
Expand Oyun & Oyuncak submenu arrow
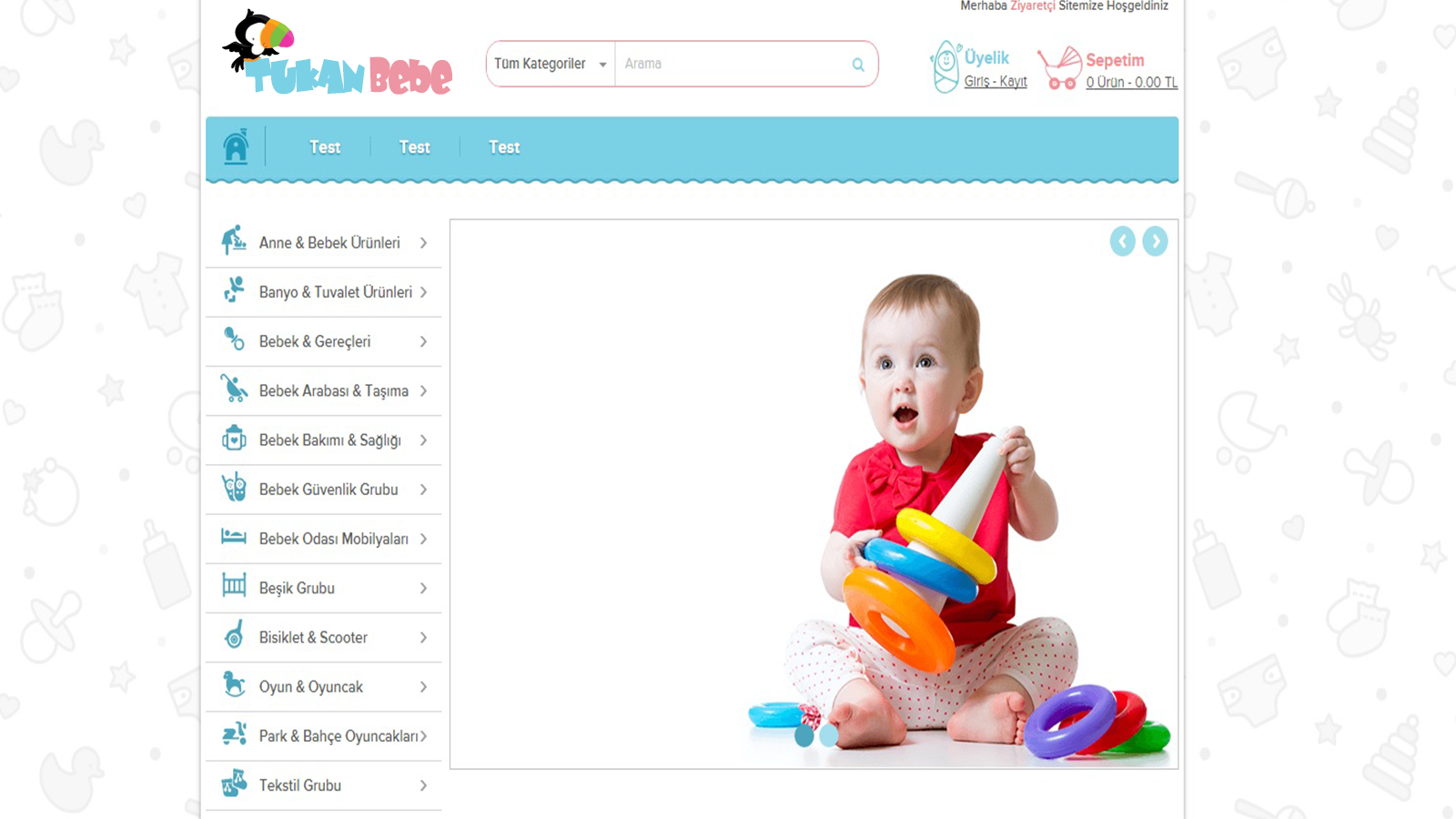pos(423,687)
